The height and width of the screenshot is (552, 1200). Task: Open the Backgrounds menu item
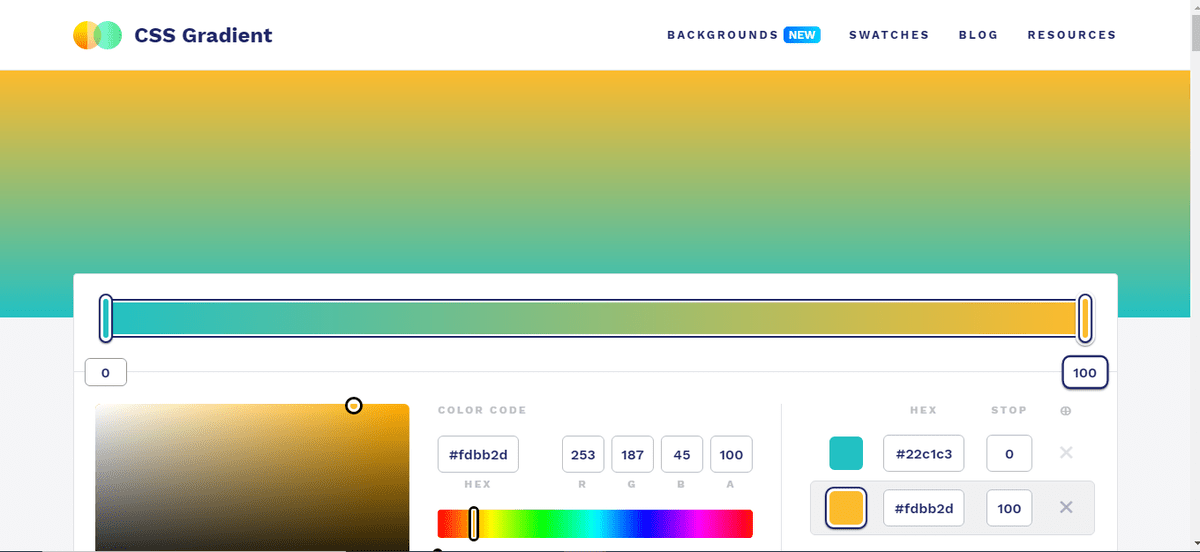[x=722, y=35]
